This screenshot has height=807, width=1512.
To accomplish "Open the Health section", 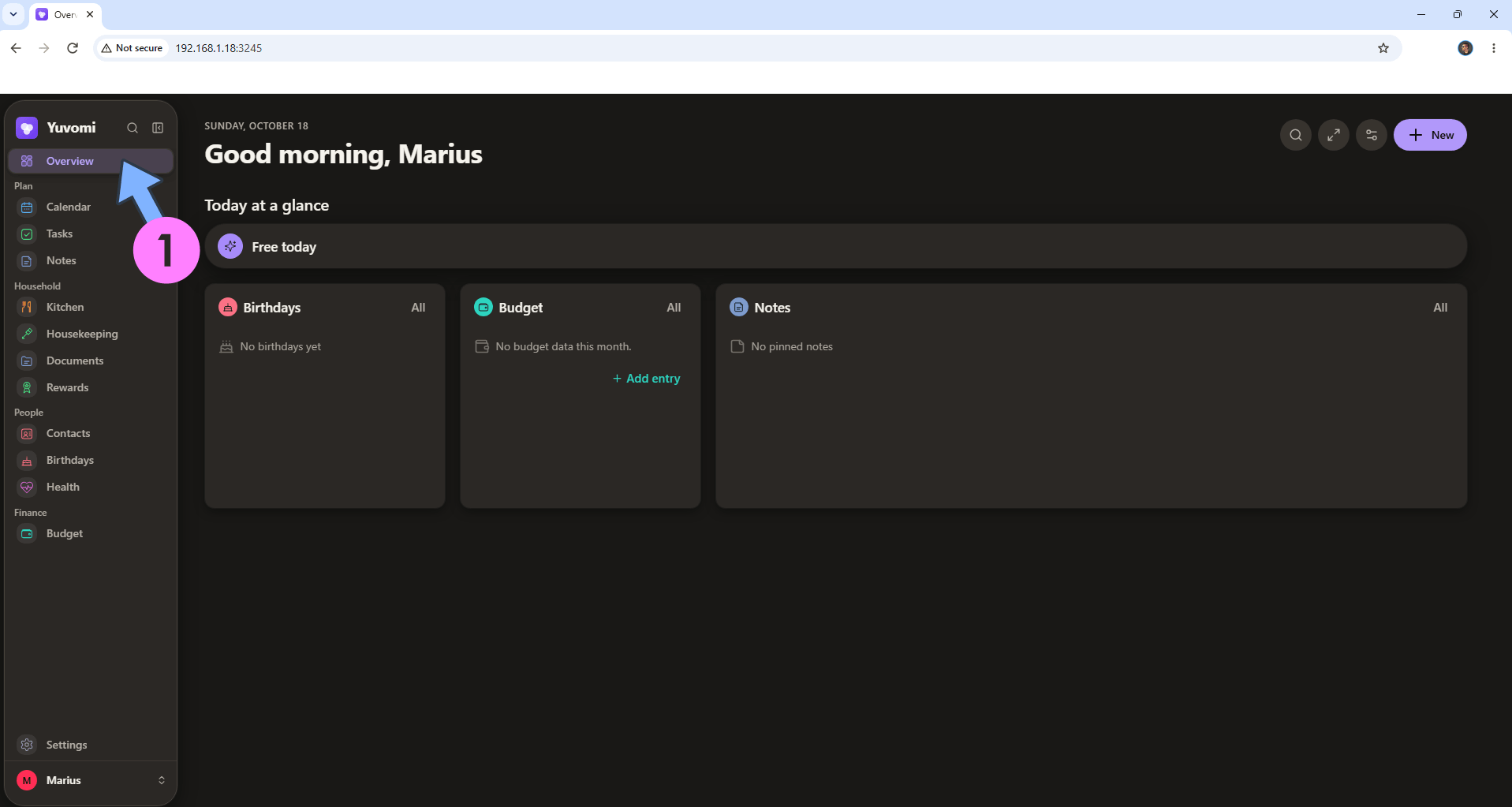I will tap(91, 487).
